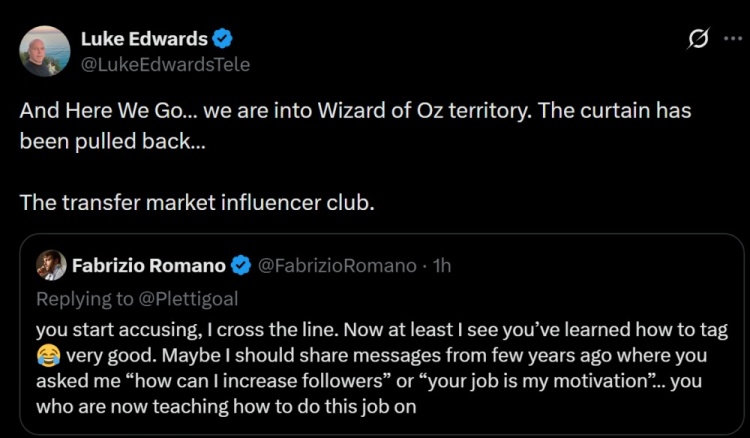Open the @LukeEdwardsTele handle

pos(165,65)
